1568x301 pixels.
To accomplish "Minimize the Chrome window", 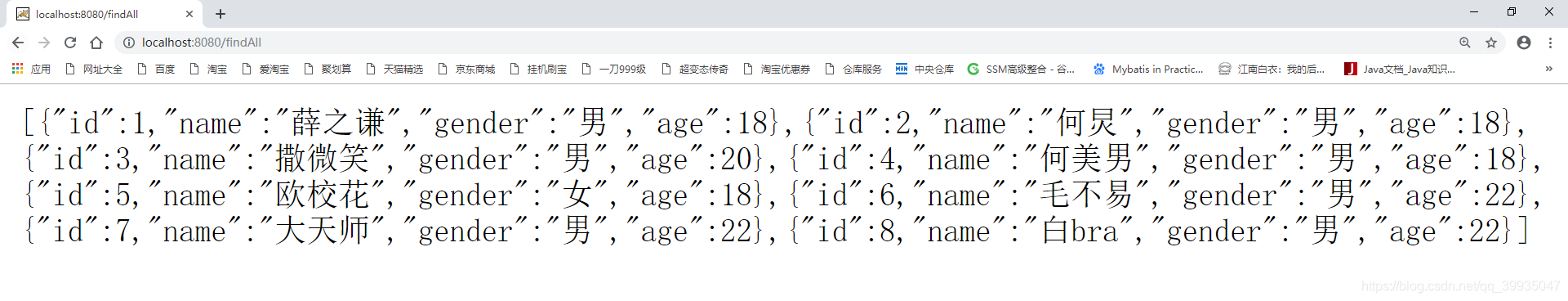I will coord(1474,12).
